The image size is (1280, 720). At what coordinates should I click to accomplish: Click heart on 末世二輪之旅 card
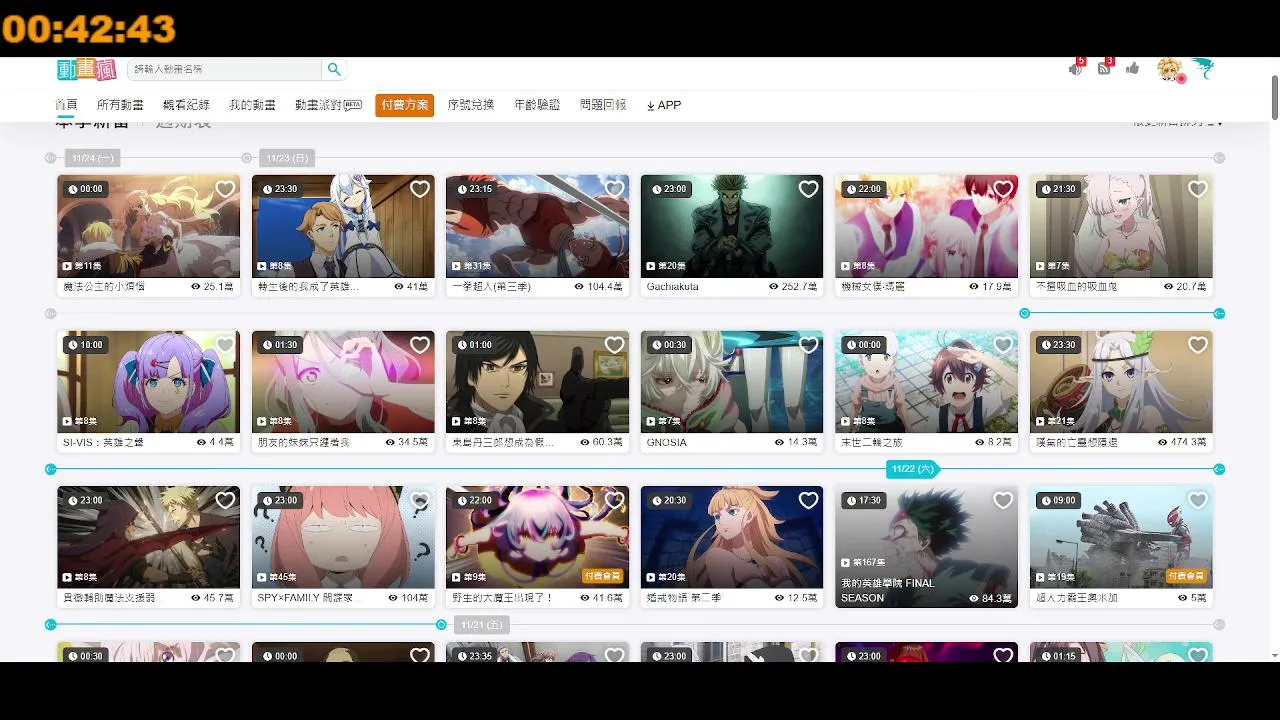(1003, 345)
